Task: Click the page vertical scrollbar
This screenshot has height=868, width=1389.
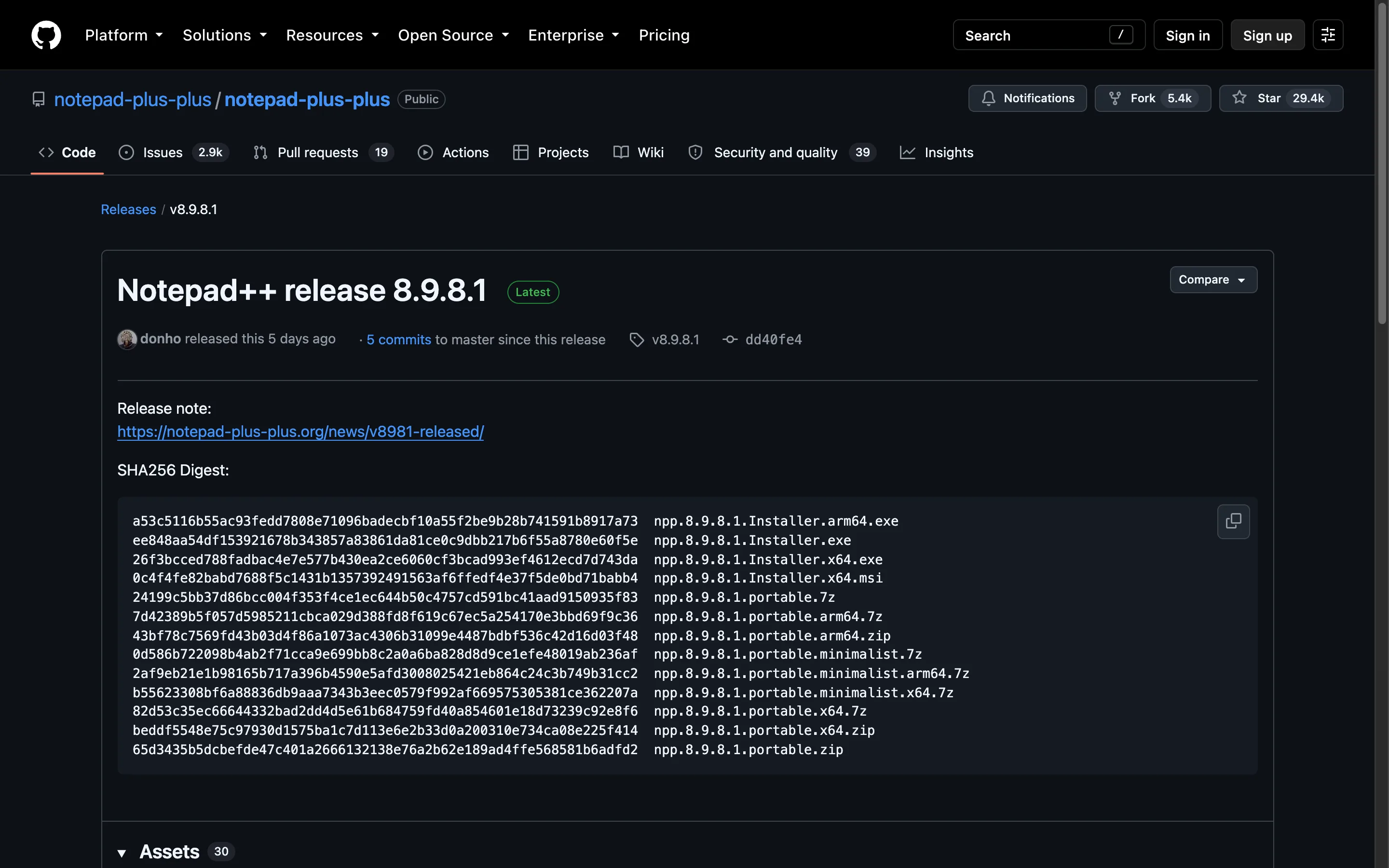Action: point(1382,163)
